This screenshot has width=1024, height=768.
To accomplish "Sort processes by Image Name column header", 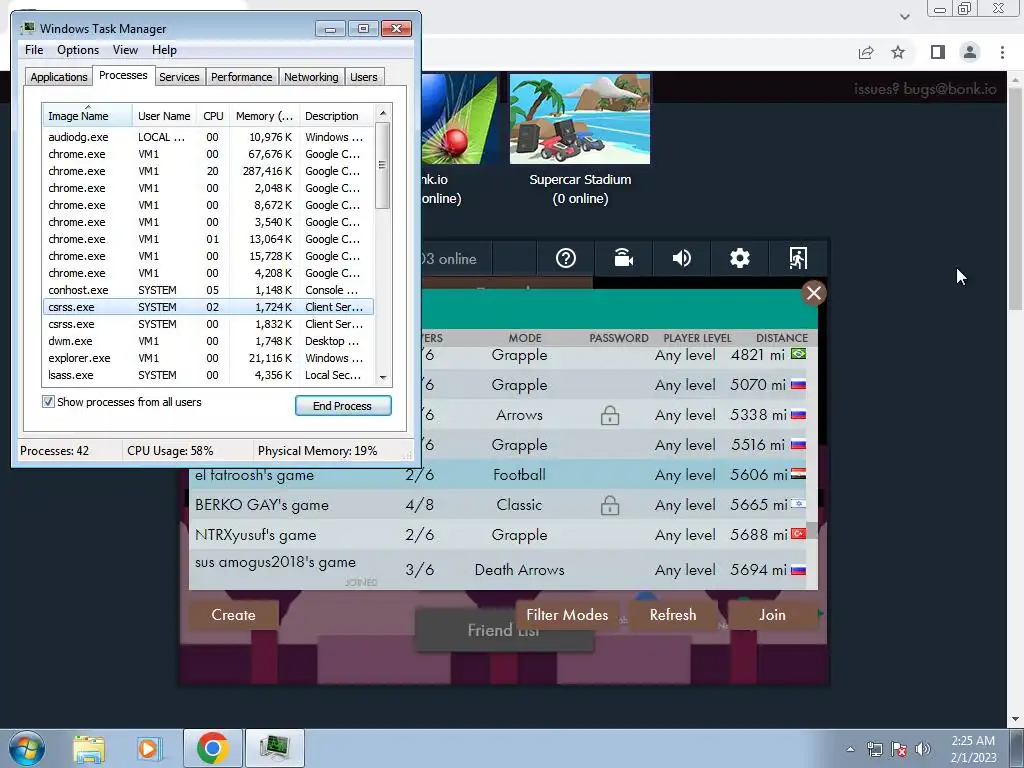I will tap(88, 116).
